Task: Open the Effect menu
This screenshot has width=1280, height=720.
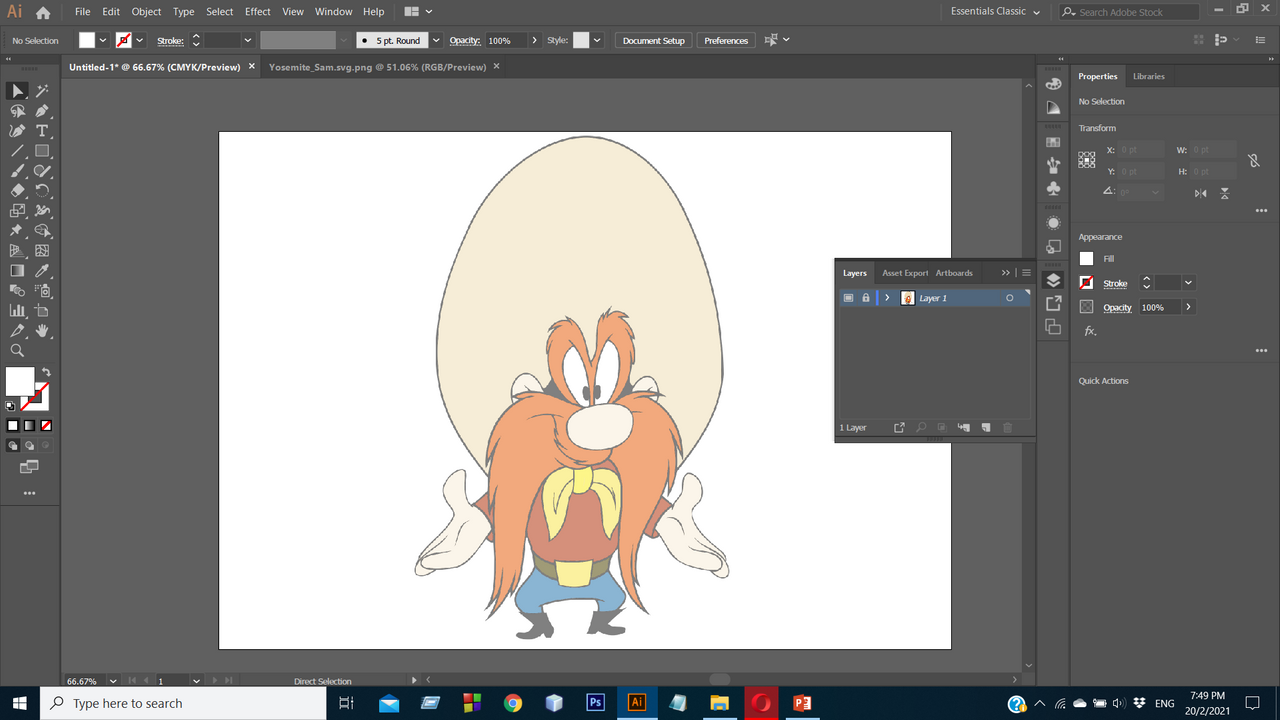Action: coord(257,12)
